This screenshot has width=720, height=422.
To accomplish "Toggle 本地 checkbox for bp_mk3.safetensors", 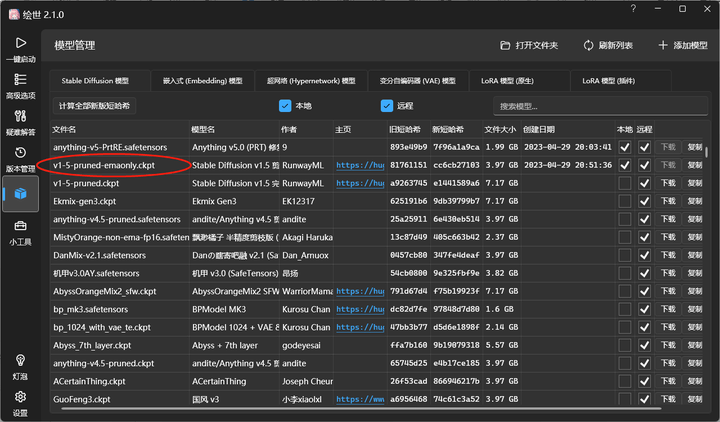I will point(624,309).
